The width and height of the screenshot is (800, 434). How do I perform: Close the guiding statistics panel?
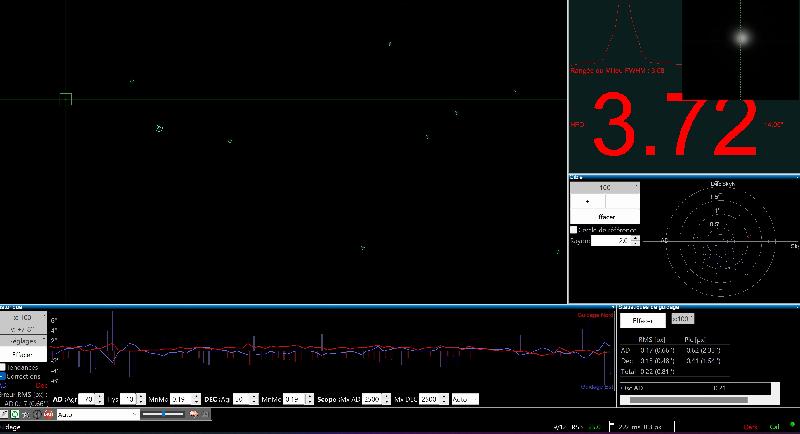coord(796,307)
